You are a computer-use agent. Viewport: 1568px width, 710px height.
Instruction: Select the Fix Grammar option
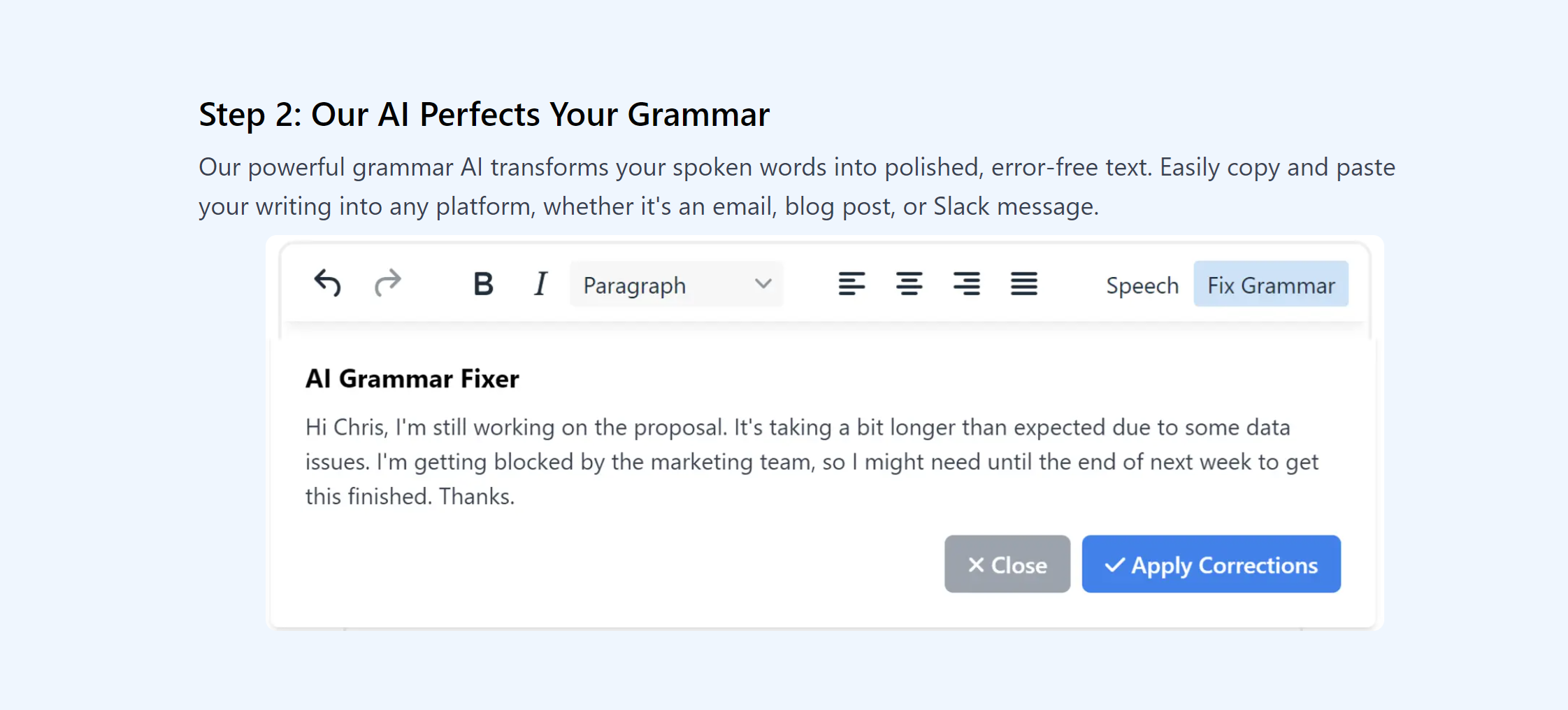pos(1270,285)
